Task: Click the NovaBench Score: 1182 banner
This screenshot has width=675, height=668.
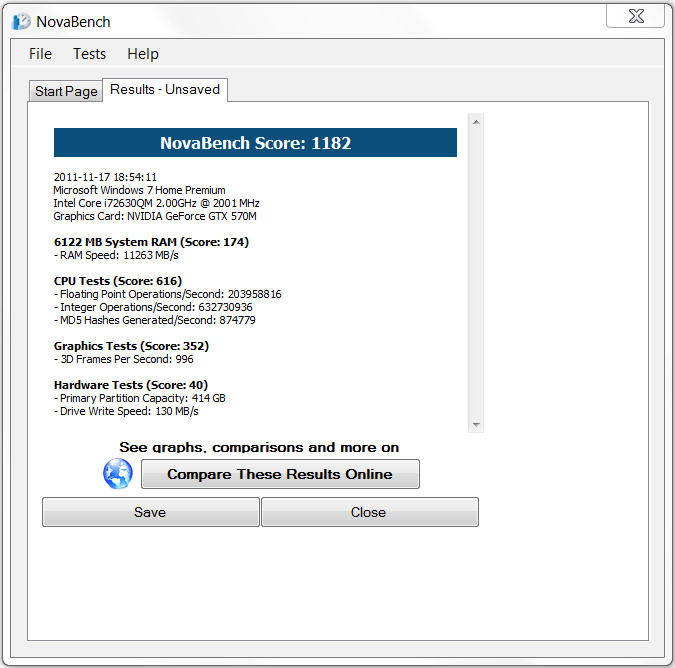Action: click(255, 142)
